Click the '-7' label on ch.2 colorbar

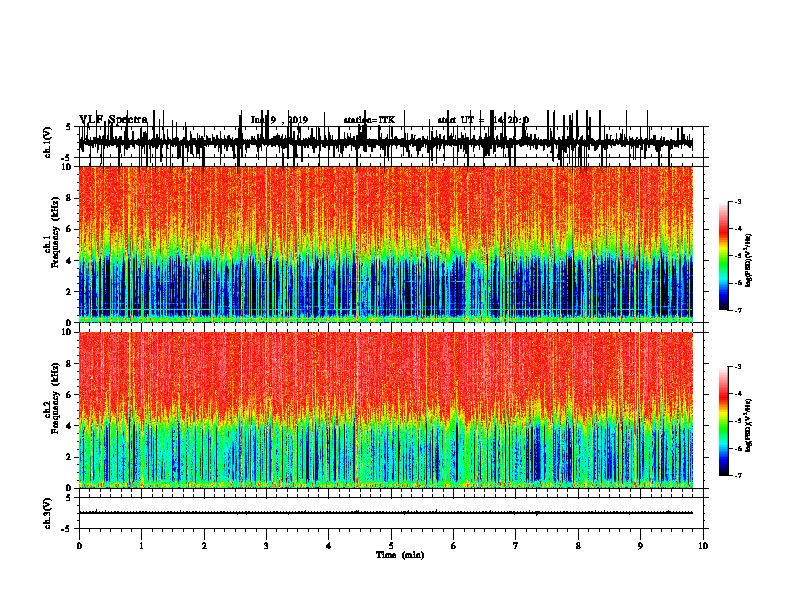coord(738,476)
